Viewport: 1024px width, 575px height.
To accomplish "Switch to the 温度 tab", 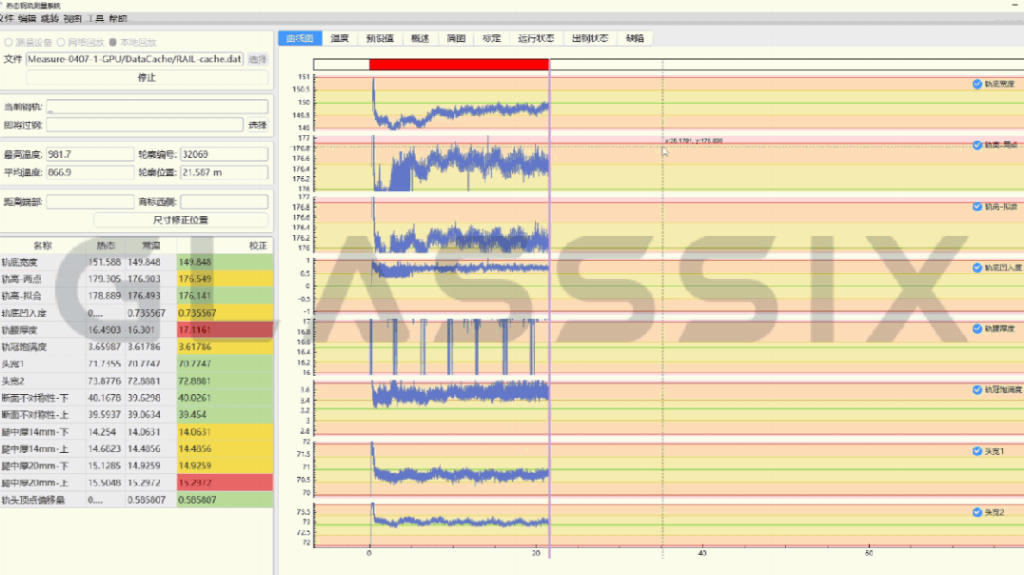I will click(340, 39).
